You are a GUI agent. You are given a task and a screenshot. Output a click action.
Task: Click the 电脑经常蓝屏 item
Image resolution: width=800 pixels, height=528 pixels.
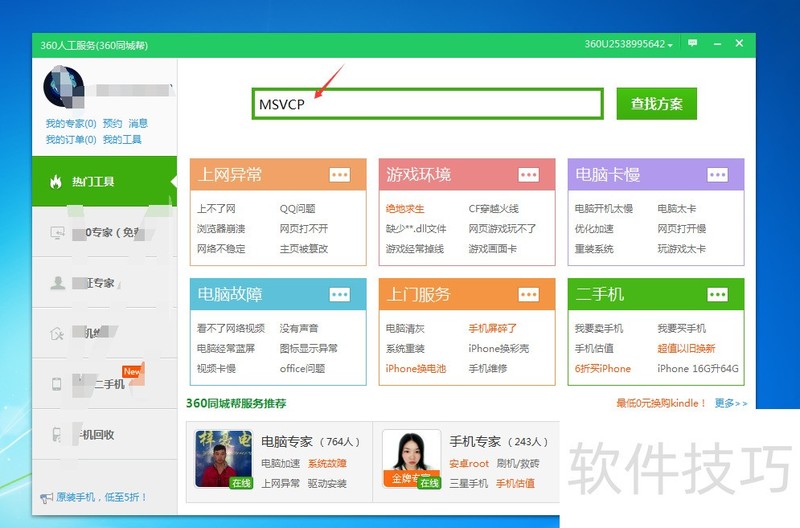226,348
